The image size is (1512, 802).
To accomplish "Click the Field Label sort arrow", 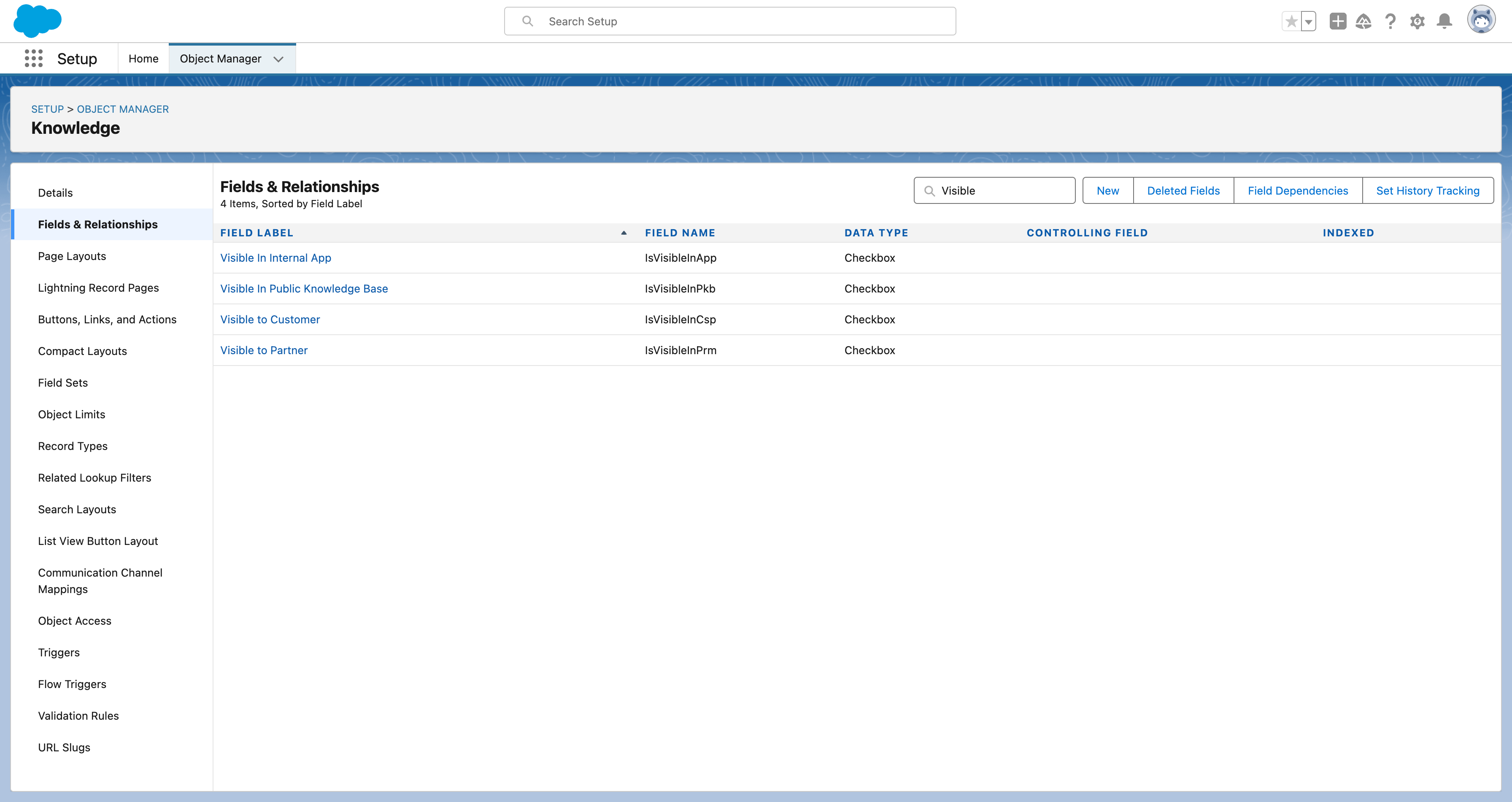I will pyautogui.click(x=624, y=233).
